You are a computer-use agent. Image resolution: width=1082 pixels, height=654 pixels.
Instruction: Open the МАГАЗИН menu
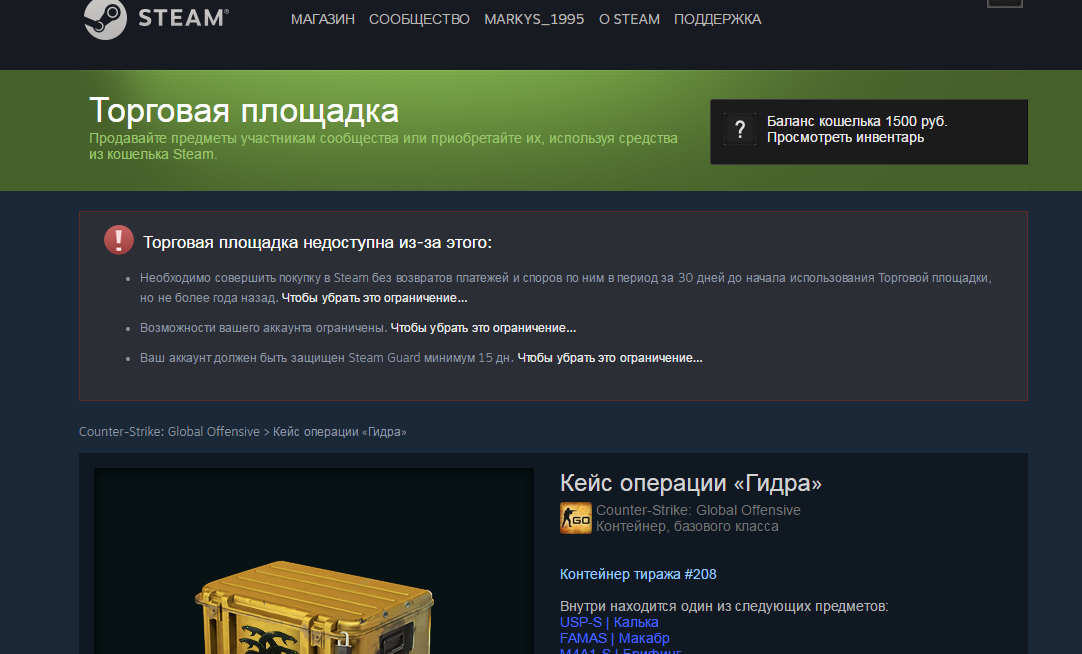tap(323, 19)
